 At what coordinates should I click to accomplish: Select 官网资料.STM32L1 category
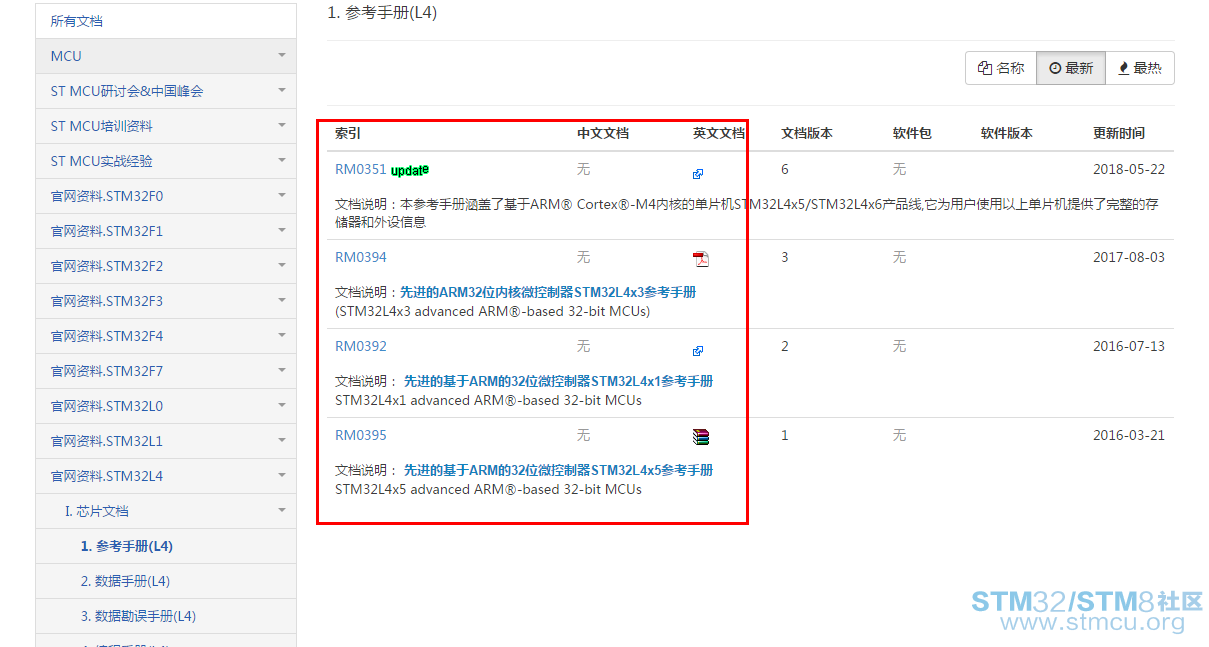[166, 441]
